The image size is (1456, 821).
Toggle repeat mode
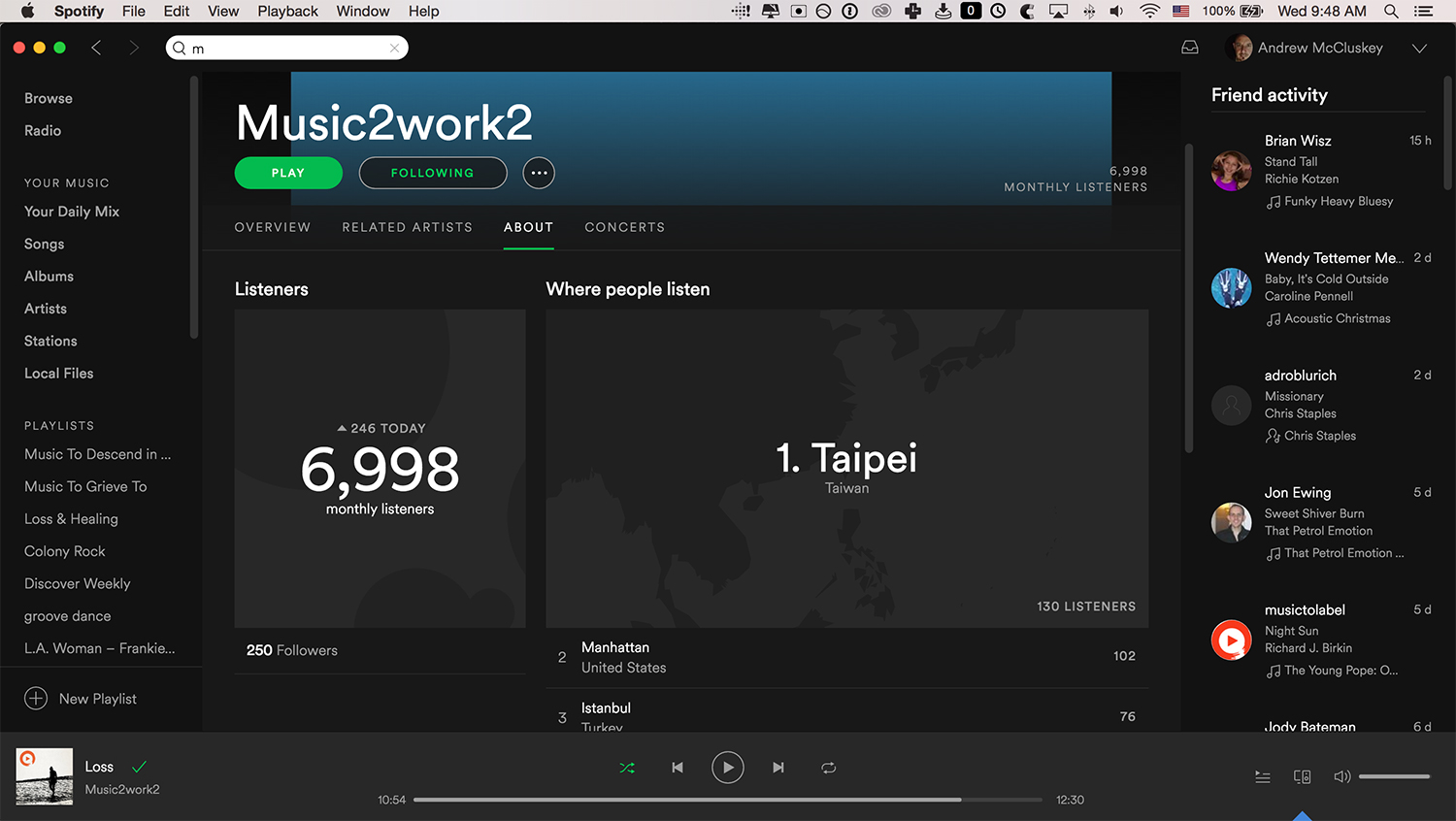coord(828,768)
